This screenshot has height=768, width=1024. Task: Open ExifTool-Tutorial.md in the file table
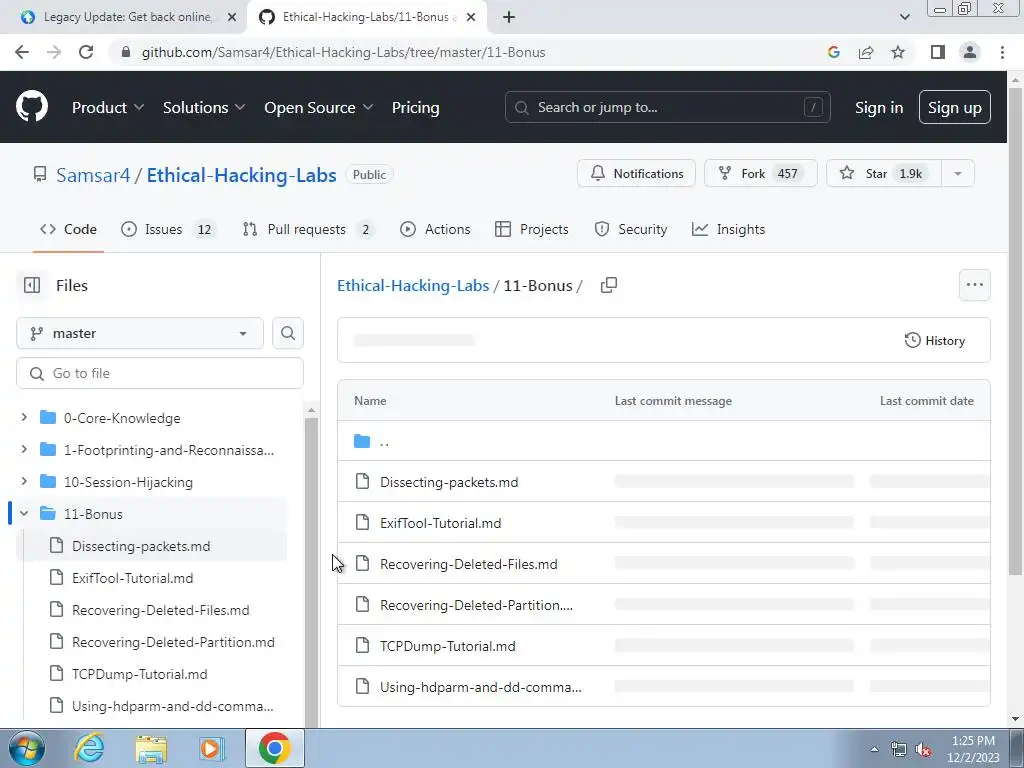point(441,523)
